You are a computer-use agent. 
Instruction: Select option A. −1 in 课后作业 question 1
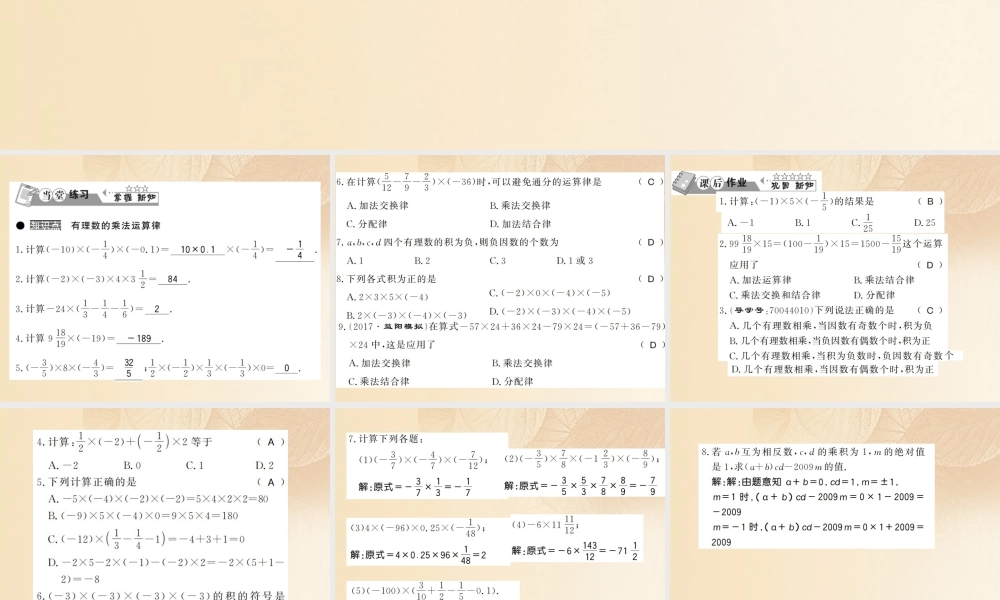(x=740, y=223)
